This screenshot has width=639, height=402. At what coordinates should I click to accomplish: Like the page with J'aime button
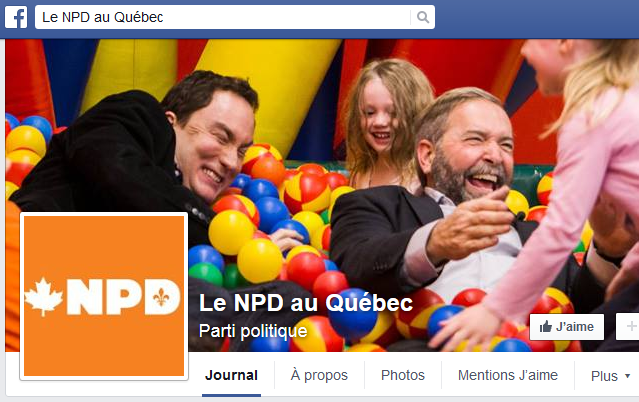(567, 327)
